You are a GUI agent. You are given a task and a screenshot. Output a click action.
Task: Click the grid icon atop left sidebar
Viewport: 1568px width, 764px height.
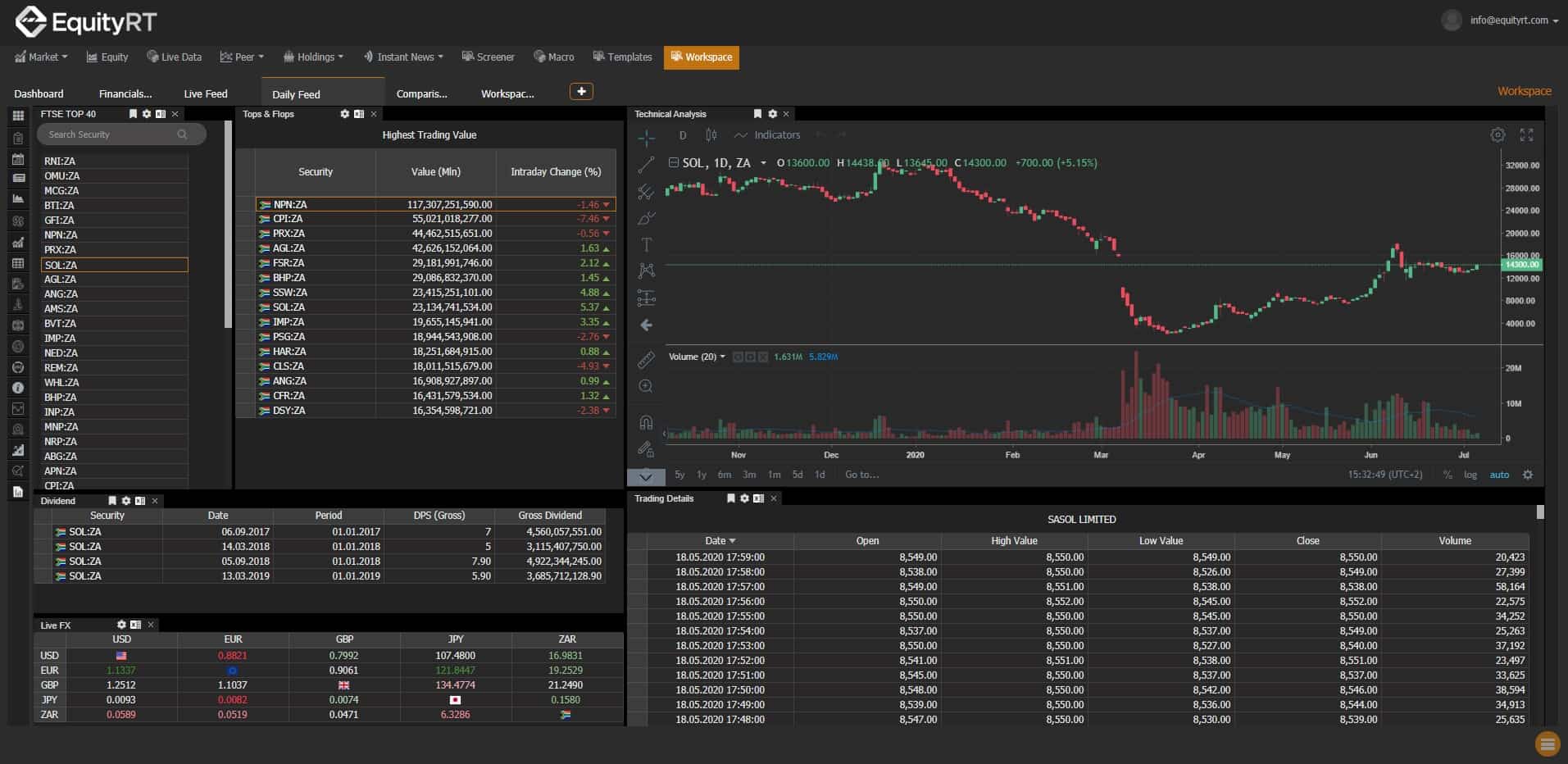click(18, 116)
